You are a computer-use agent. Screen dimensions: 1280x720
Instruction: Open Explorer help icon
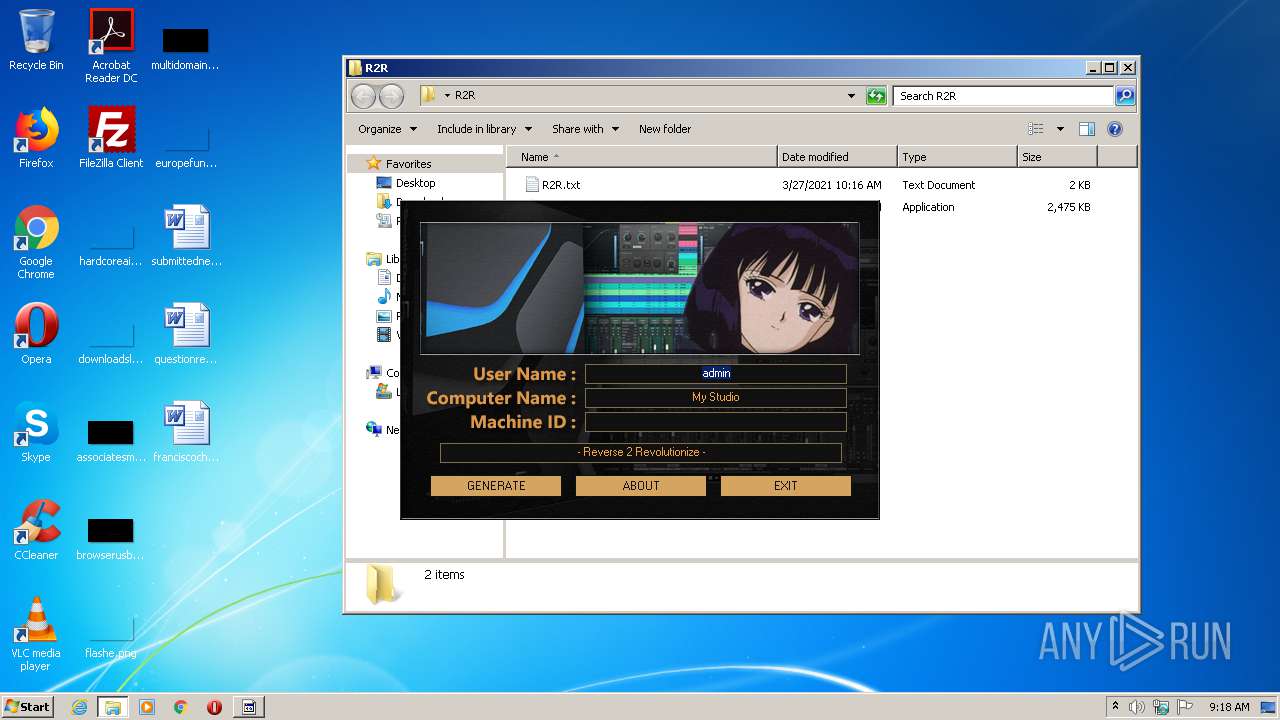[1115, 129]
